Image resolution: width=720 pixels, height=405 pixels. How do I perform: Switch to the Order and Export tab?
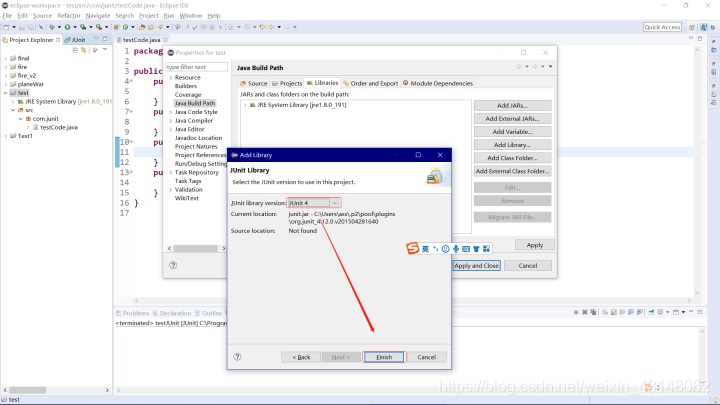tap(371, 83)
